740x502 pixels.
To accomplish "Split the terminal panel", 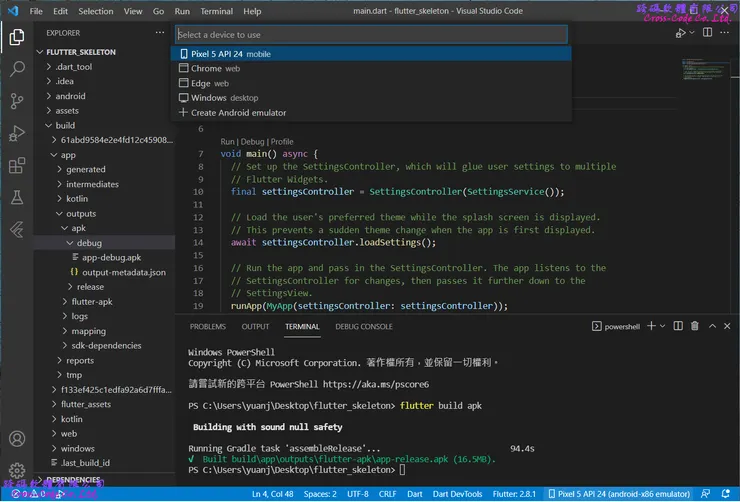I will click(679, 326).
